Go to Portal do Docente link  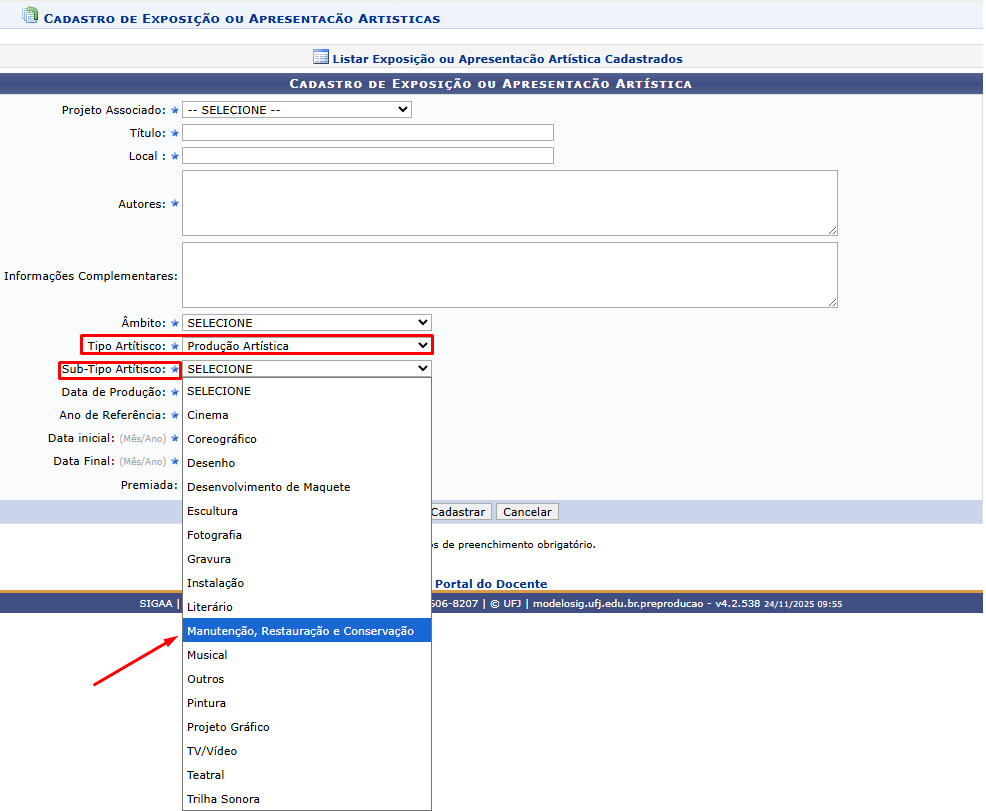click(x=490, y=583)
